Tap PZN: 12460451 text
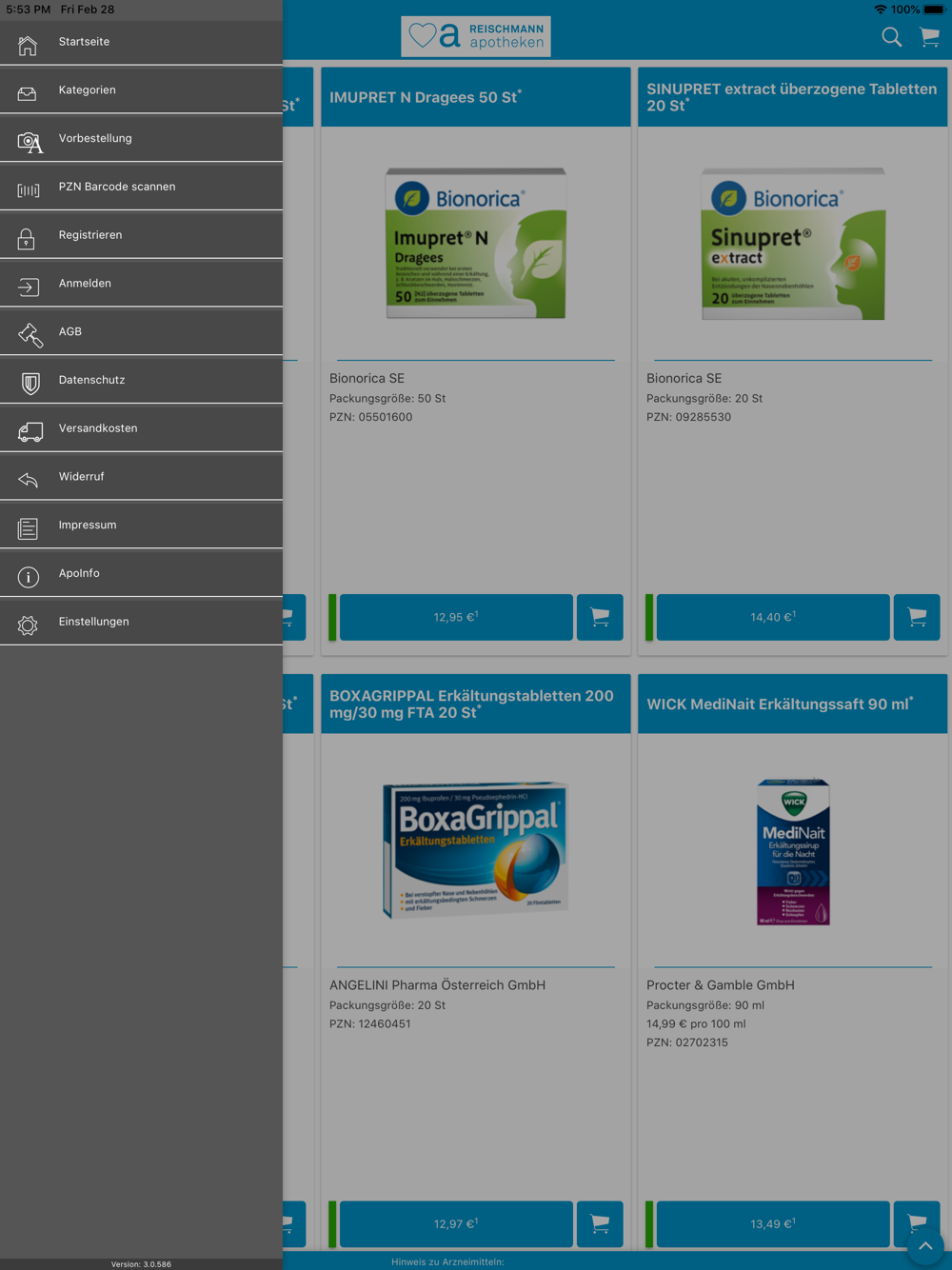The width and height of the screenshot is (952, 1270). point(370,1024)
